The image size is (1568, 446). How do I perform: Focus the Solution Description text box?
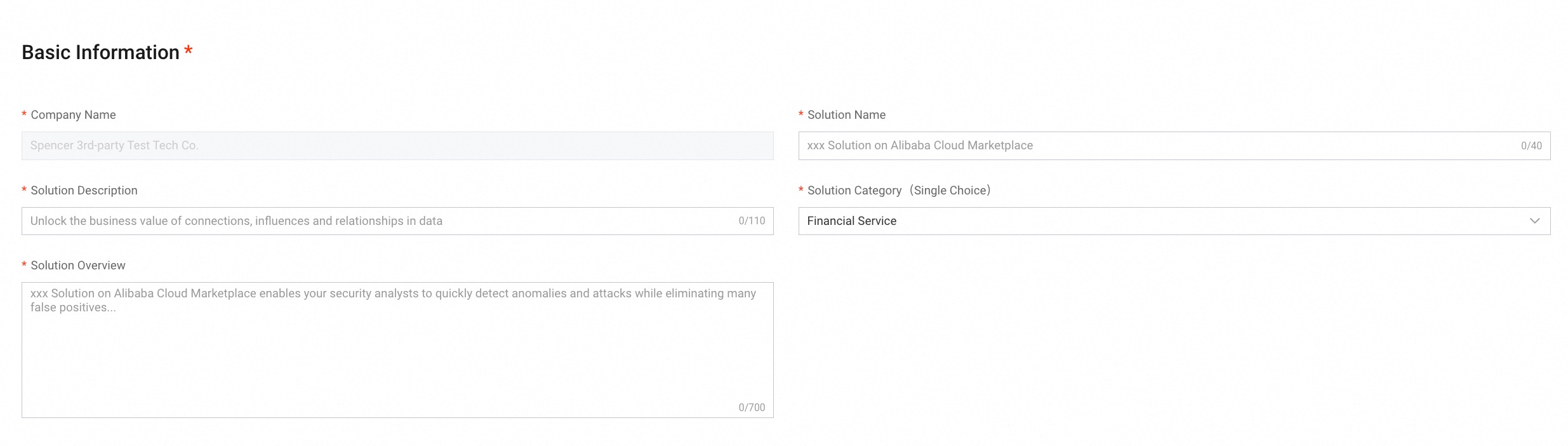(x=381, y=221)
